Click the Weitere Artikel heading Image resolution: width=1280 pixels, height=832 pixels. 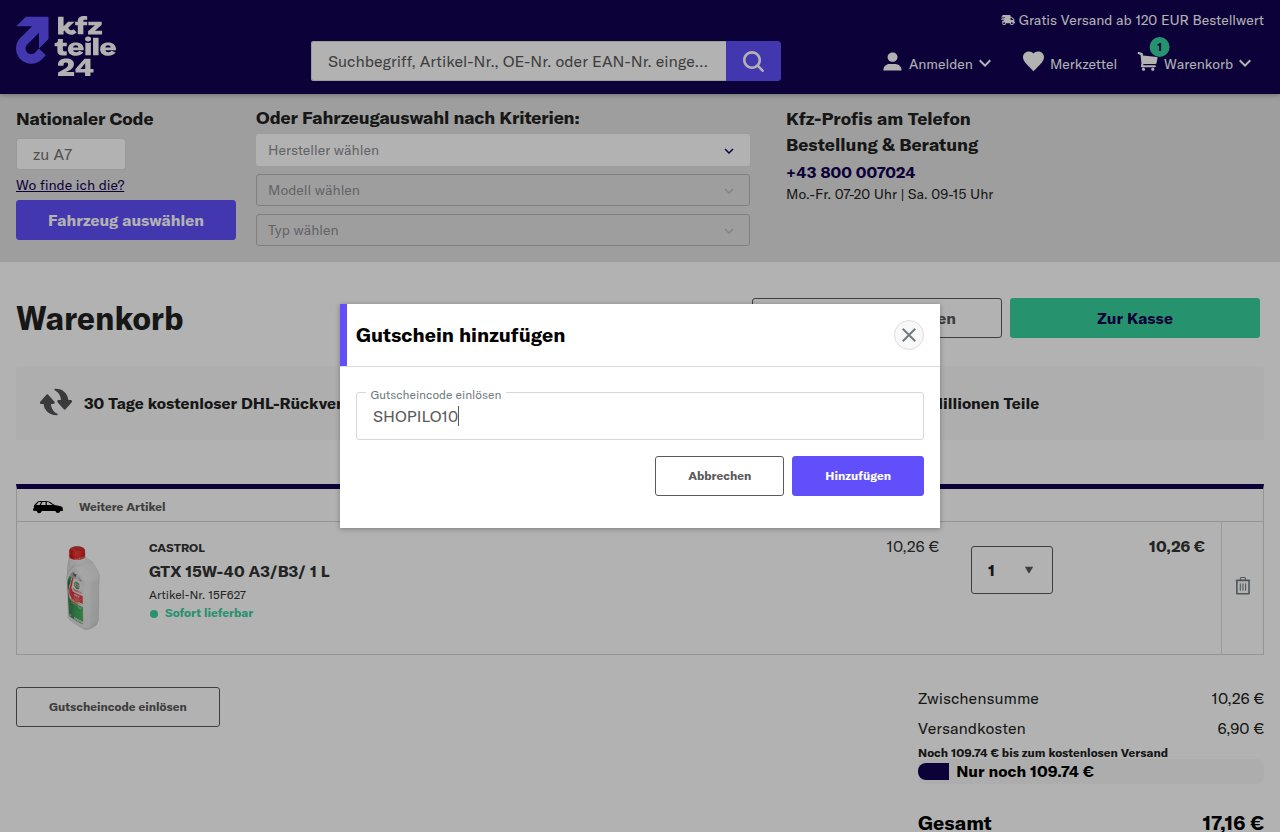pyautogui.click(x=122, y=507)
